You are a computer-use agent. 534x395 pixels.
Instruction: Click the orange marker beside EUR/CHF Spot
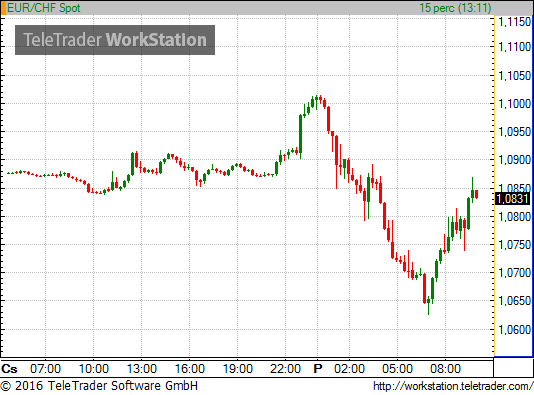[3, 8]
